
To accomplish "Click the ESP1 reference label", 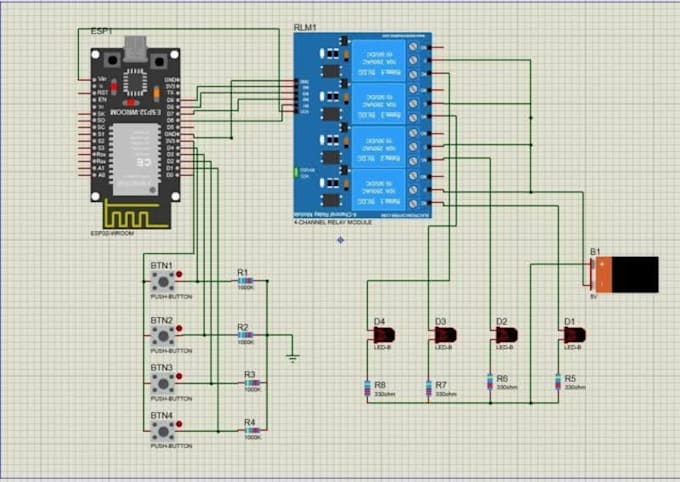I will coord(101,32).
